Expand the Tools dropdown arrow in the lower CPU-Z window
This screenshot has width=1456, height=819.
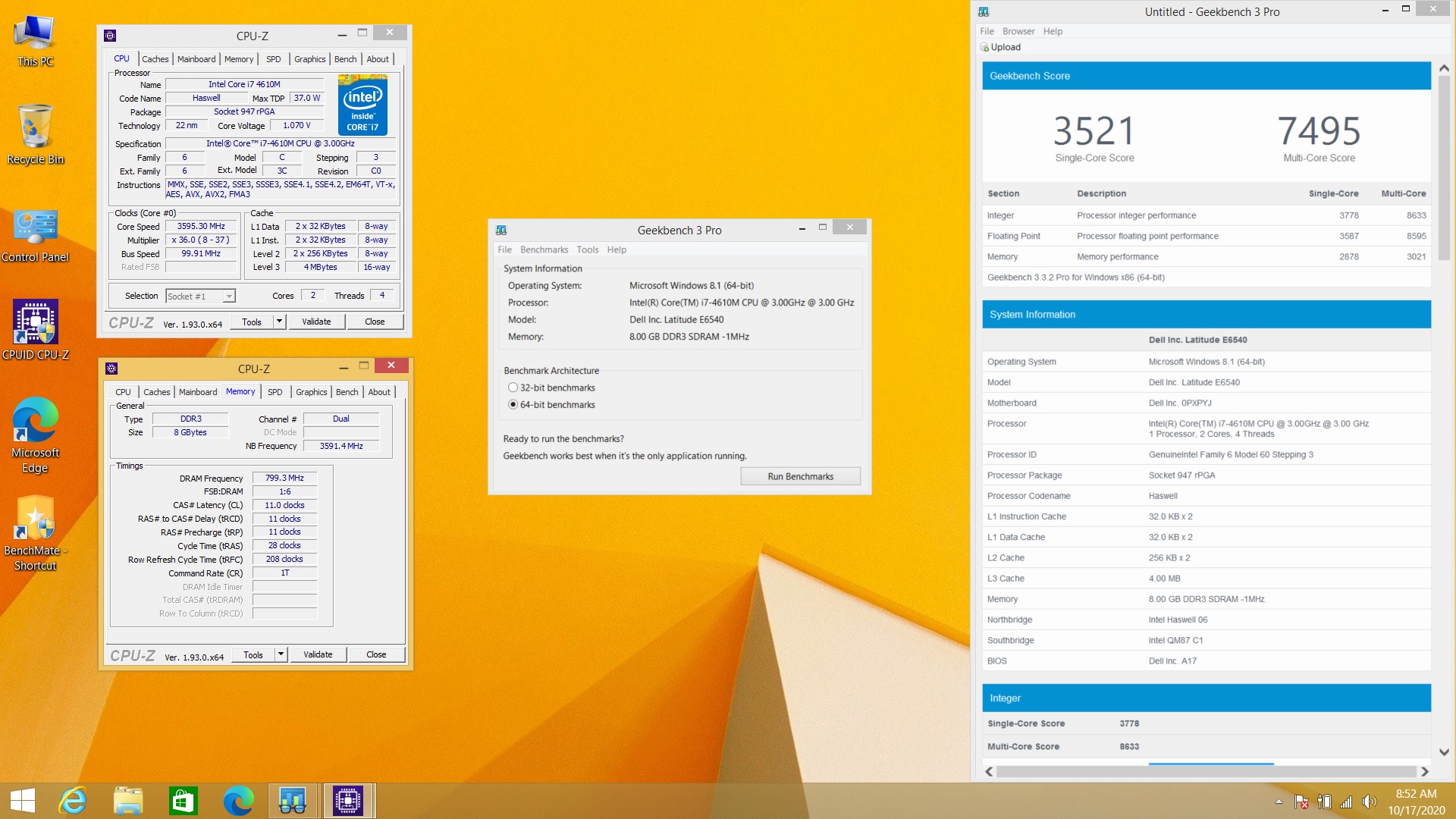281,654
